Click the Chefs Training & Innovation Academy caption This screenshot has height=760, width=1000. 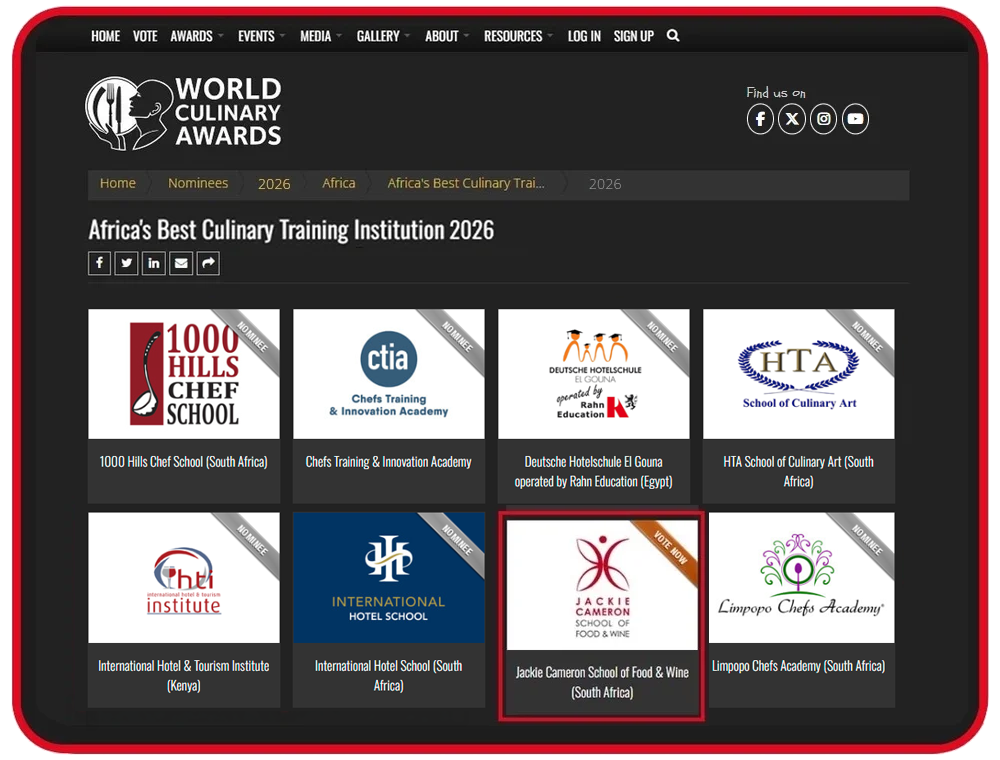(388, 462)
